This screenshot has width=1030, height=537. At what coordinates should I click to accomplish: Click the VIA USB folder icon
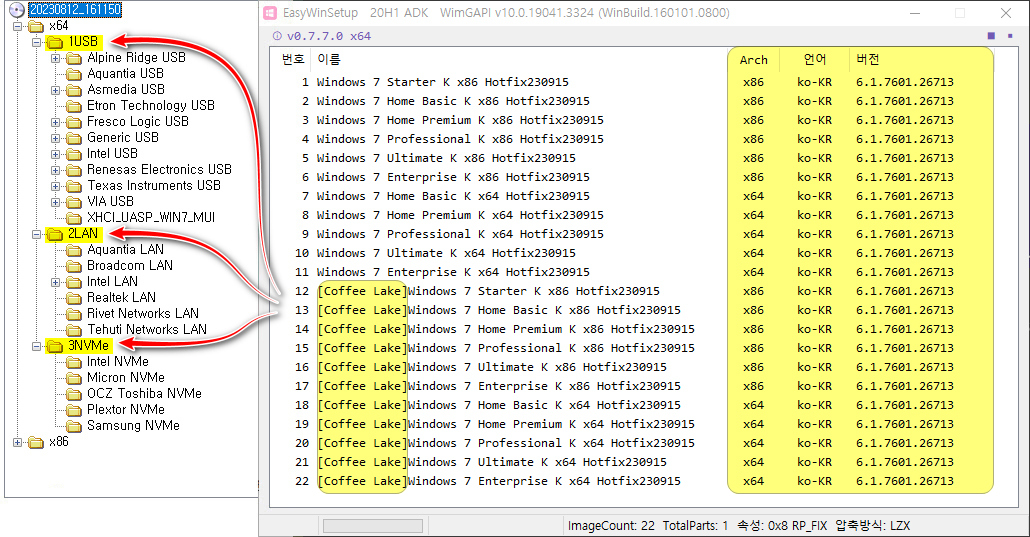74,202
